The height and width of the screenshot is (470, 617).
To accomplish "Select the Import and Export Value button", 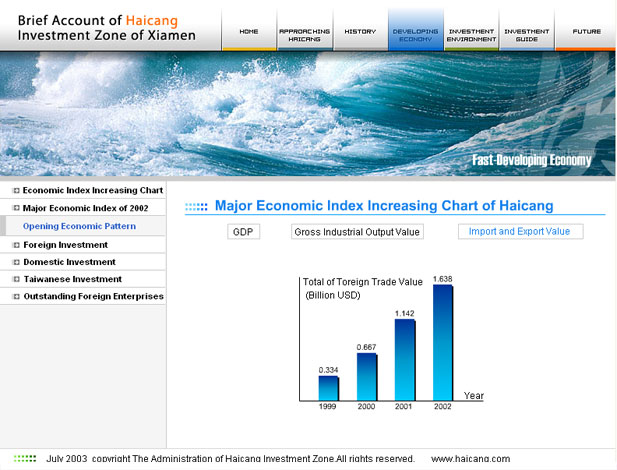I will point(520,232).
